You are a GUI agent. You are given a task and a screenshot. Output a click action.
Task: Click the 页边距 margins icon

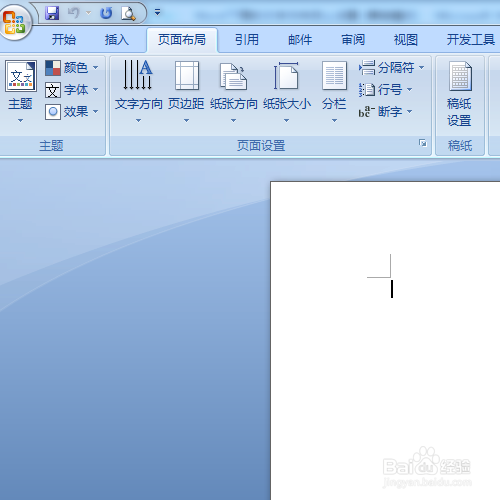click(187, 75)
